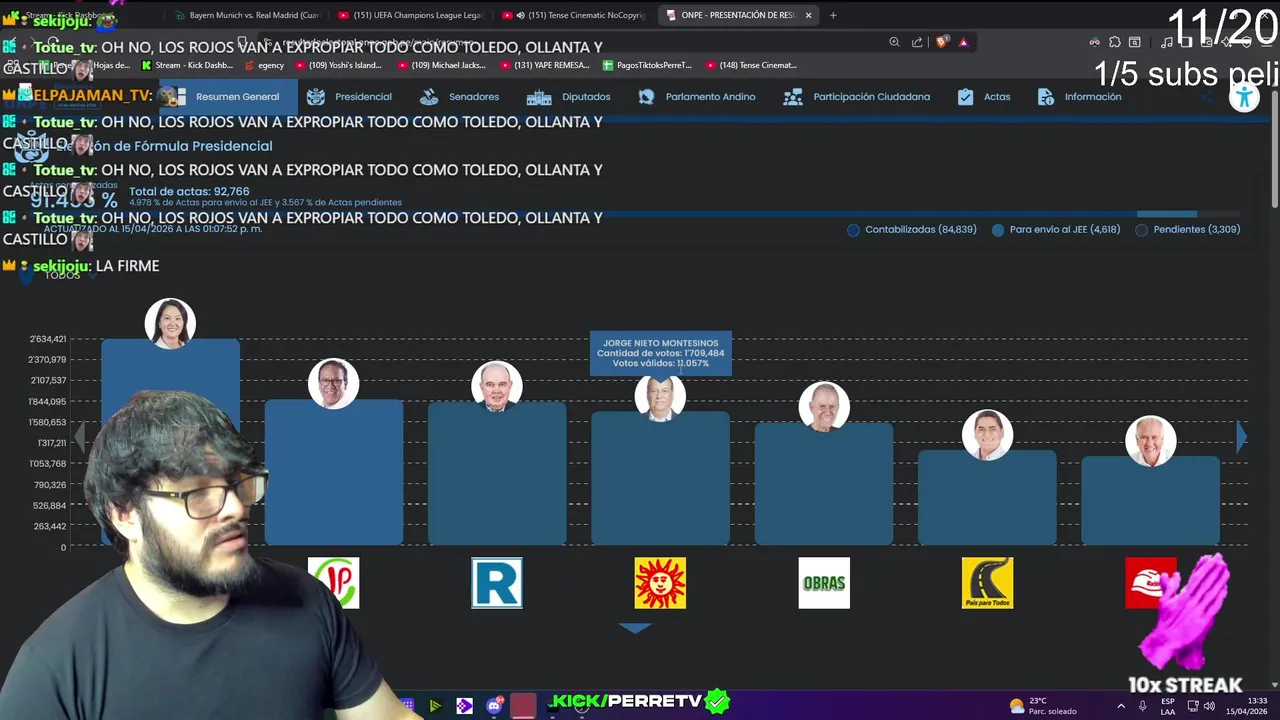Click the Presidencial sash icon
1280x720 pixels.
coord(316,97)
